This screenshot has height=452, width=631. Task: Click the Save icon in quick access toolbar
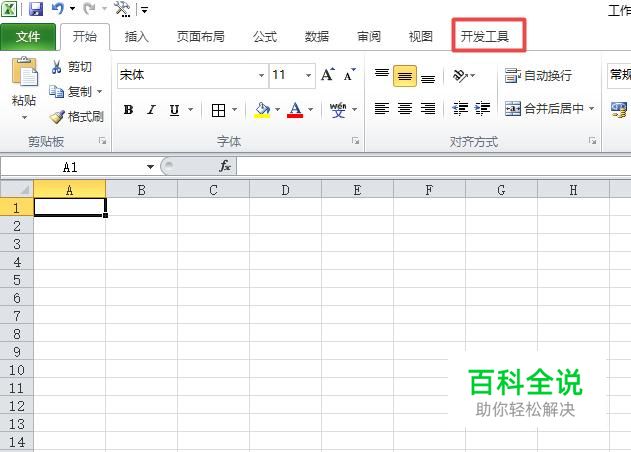36,8
